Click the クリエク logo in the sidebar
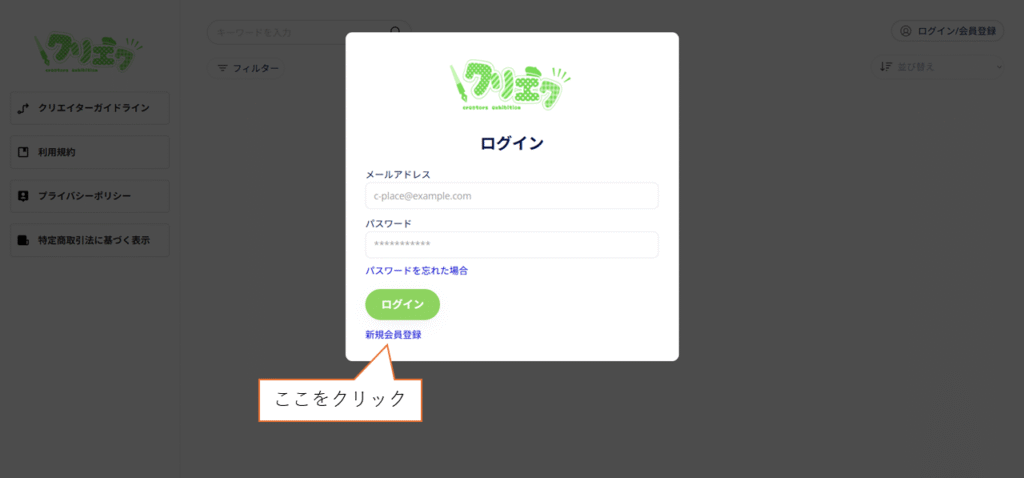1024x478 pixels. tap(88, 54)
